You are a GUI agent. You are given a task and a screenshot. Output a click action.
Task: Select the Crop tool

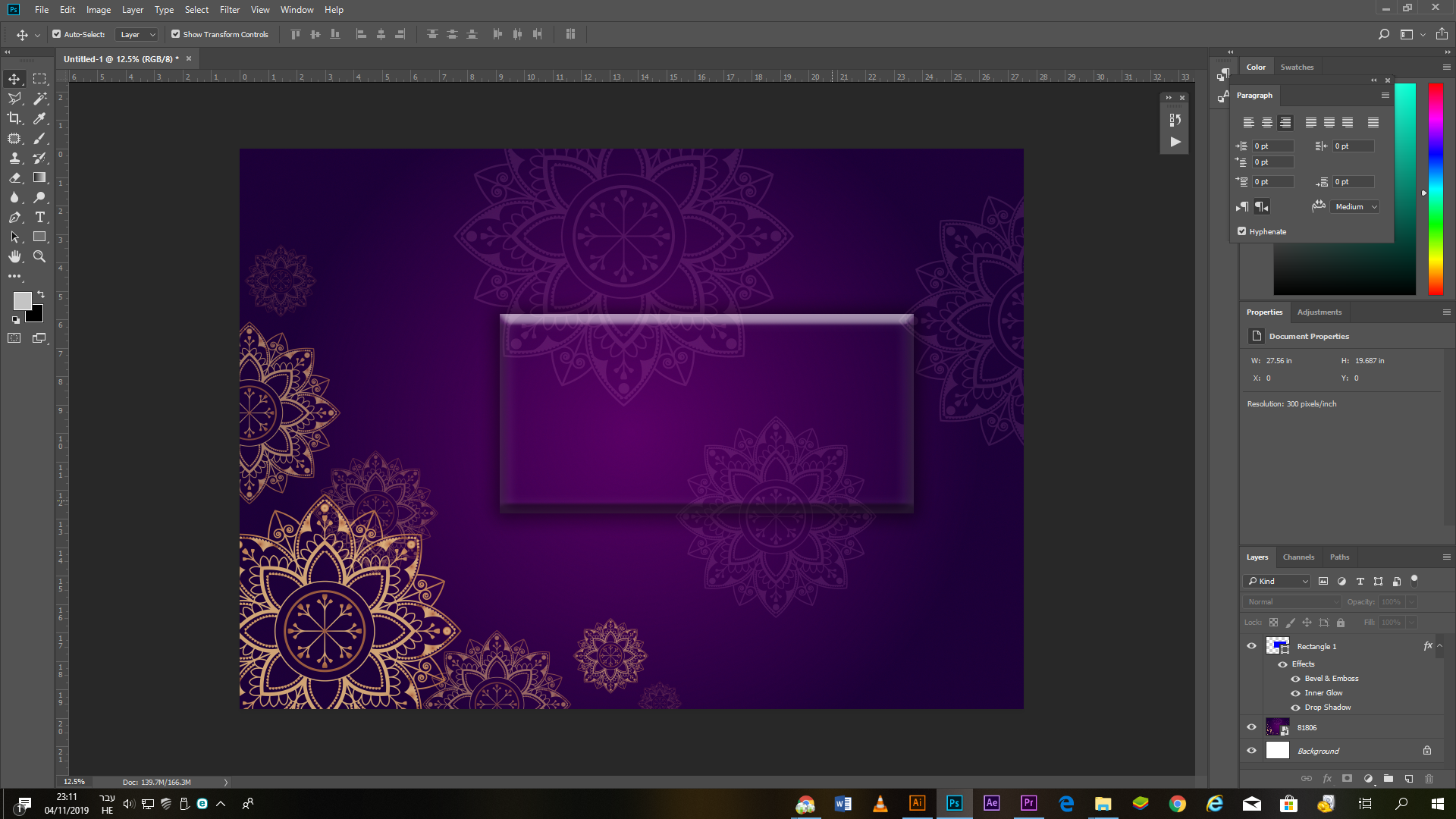pos(14,118)
